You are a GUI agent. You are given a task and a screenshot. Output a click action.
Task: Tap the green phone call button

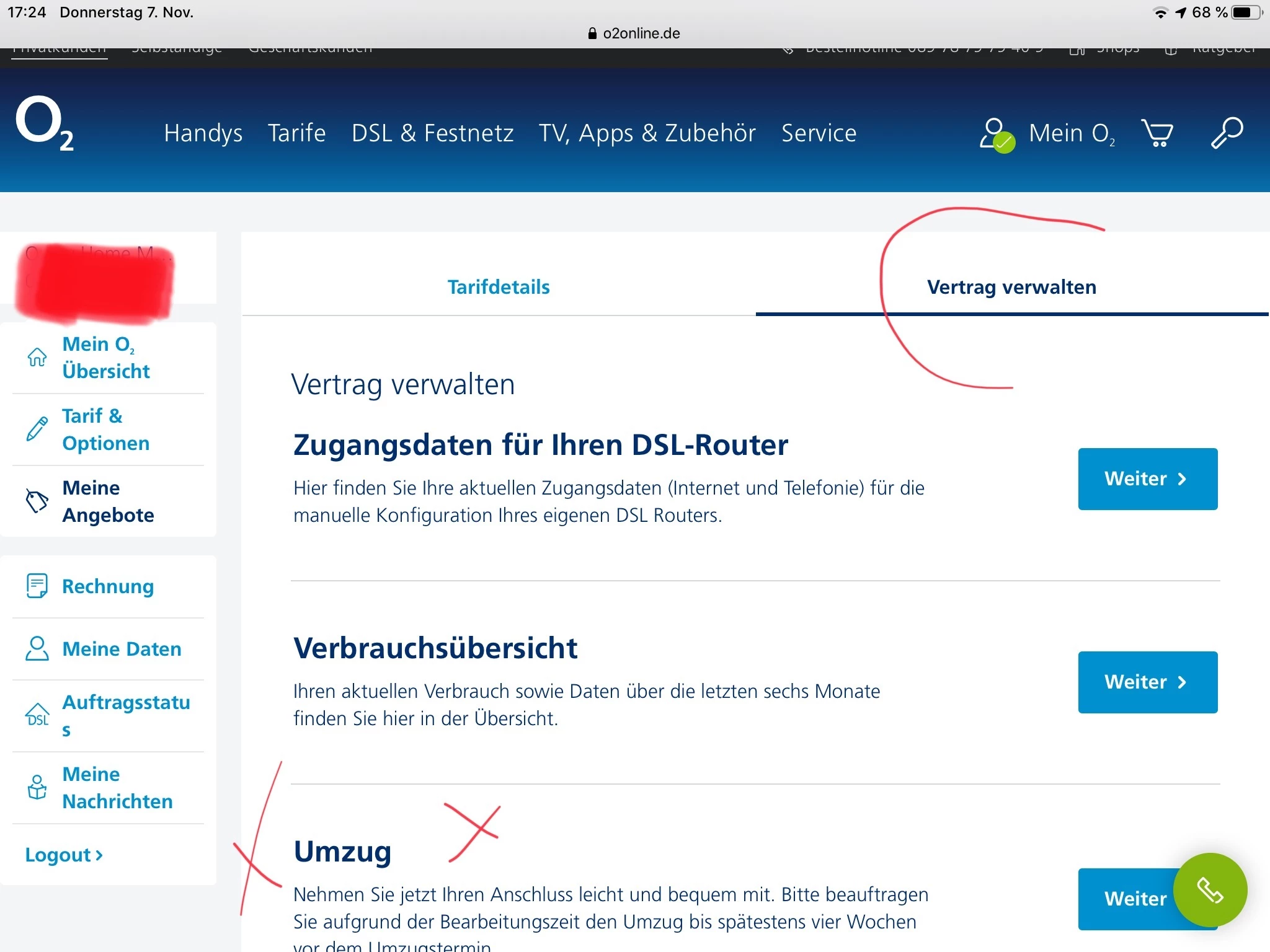[x=1209, y=890]
